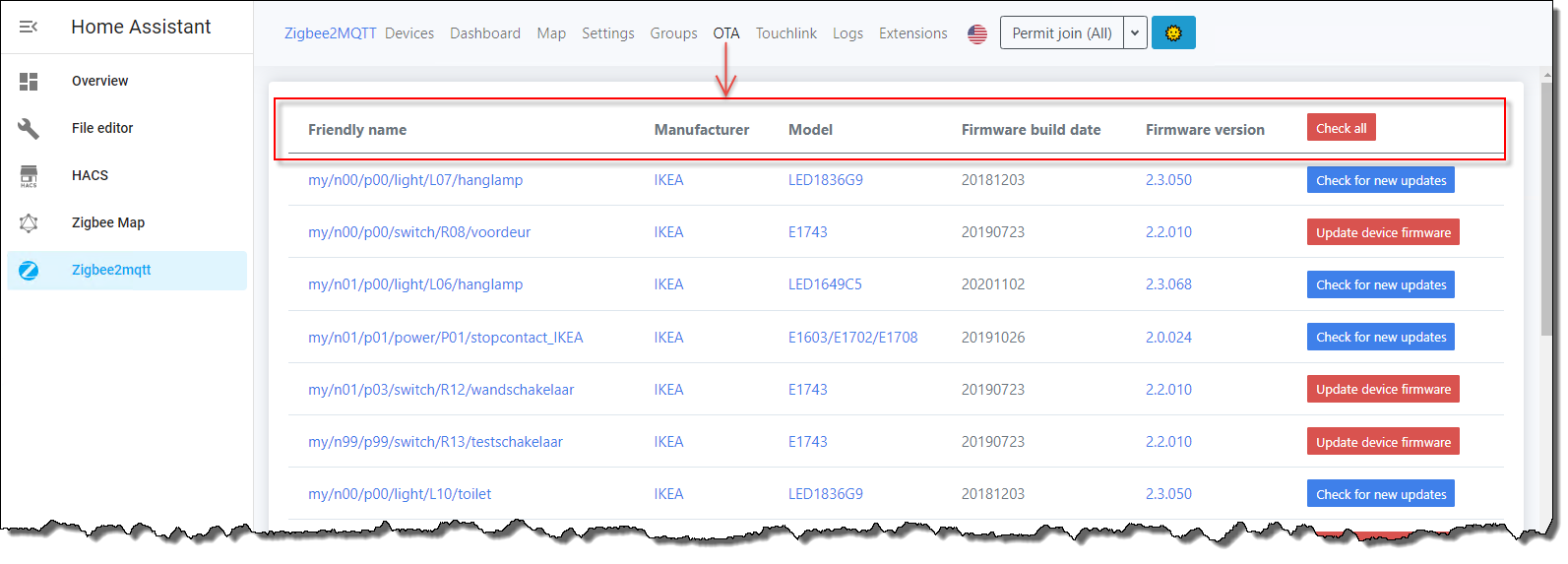
Task: Open the Extensions tab
Action: [x=913, y=33]
